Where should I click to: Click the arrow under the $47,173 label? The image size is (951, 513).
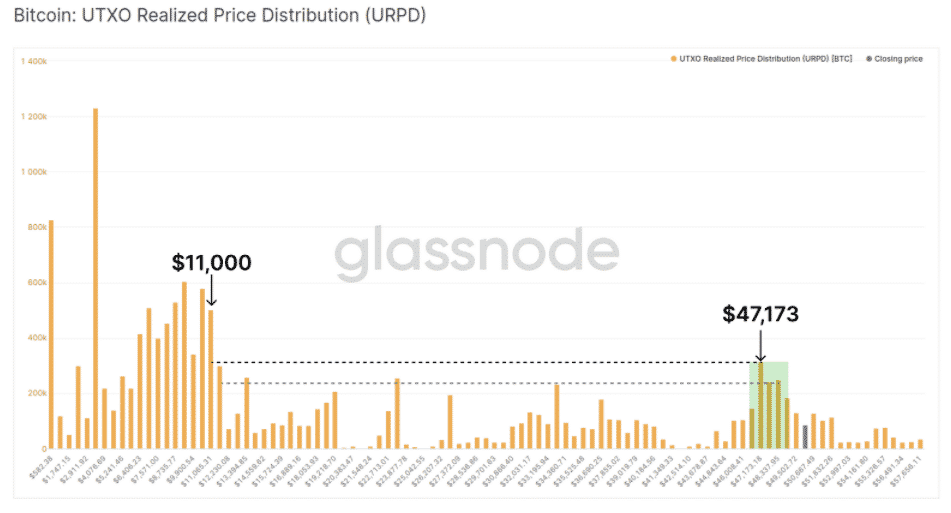760,344
